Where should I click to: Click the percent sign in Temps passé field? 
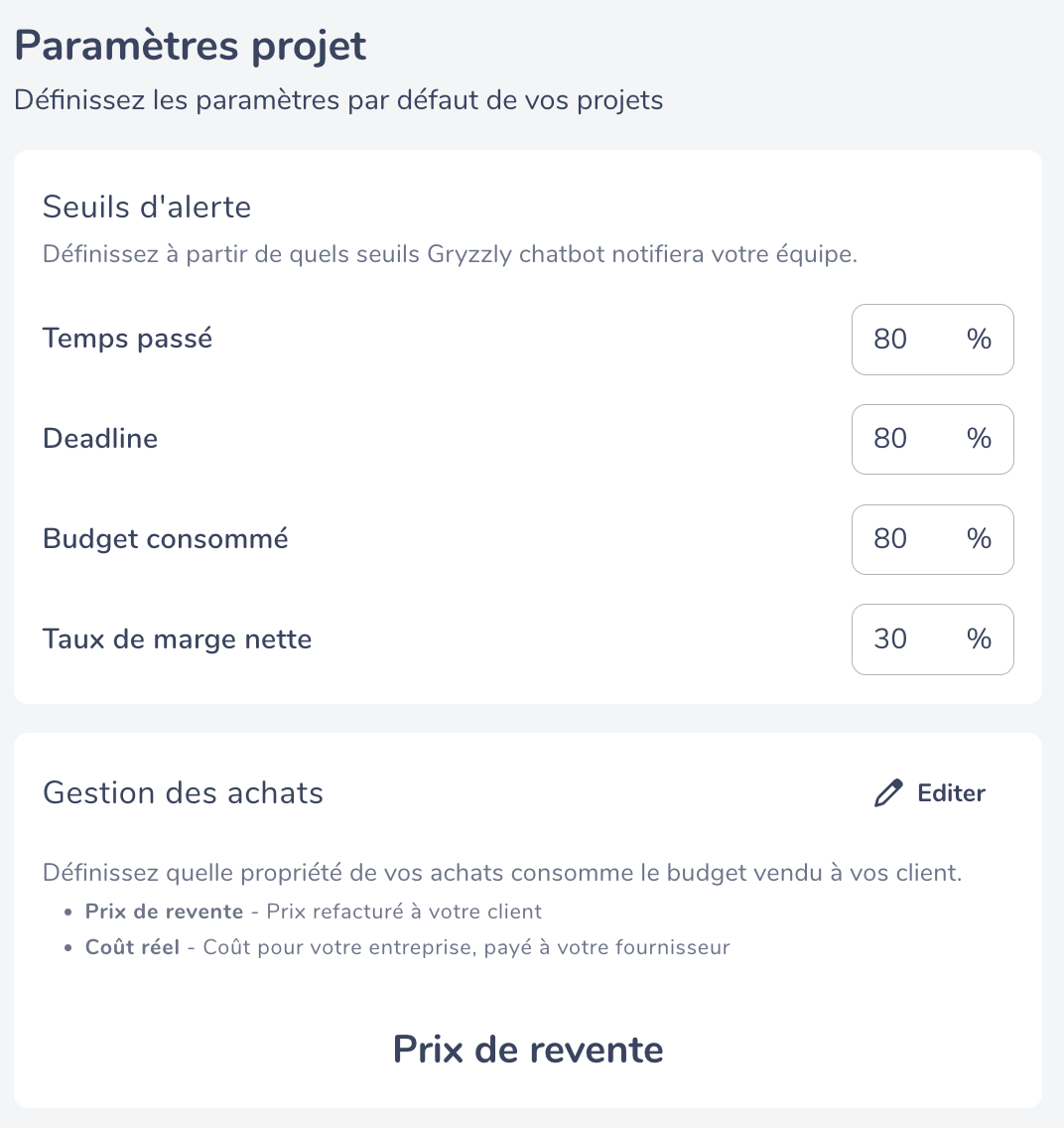[980, 340]
